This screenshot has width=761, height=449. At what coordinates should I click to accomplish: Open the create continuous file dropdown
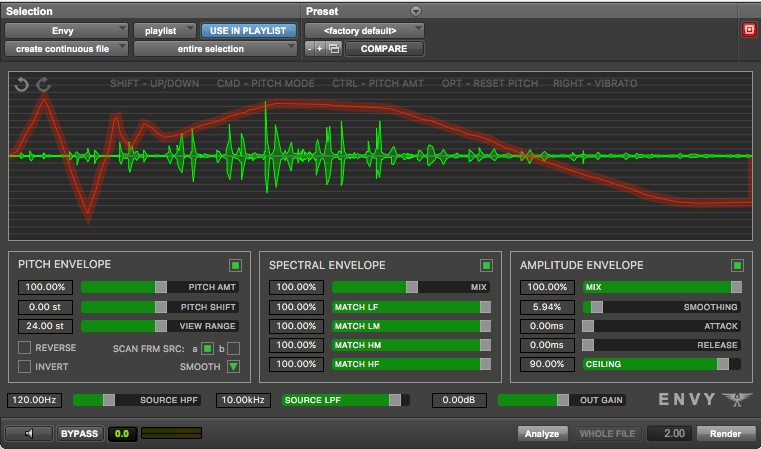coord(66,49)
